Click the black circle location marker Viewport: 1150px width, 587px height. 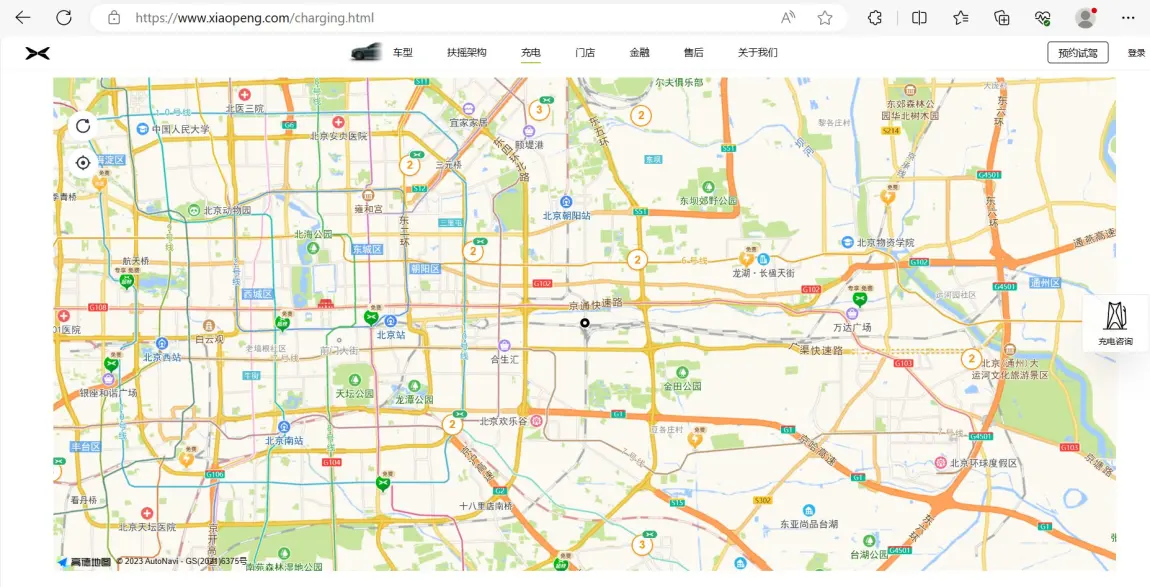click(x=585, y=323)
